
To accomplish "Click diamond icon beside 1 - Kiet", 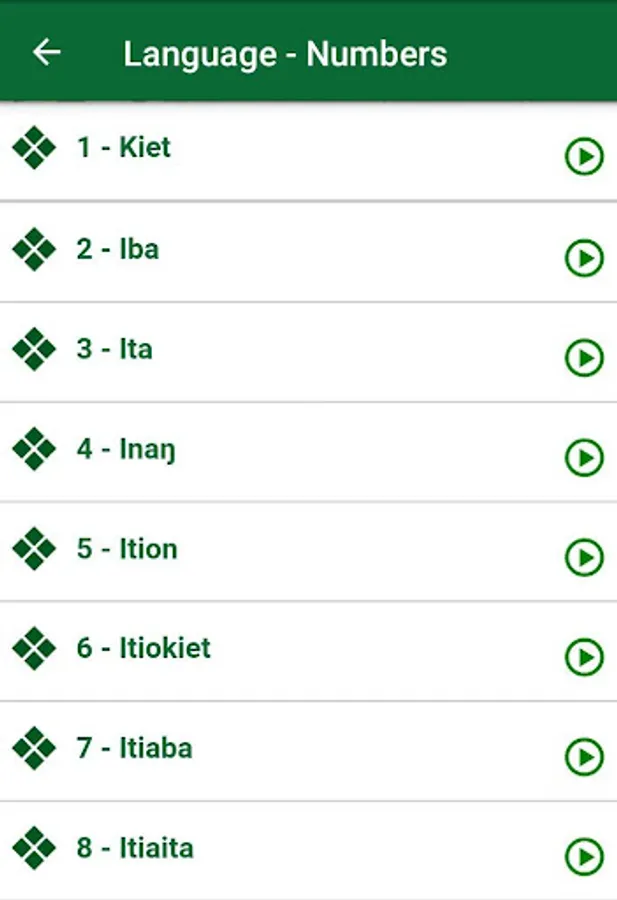I will coord(34,148).
